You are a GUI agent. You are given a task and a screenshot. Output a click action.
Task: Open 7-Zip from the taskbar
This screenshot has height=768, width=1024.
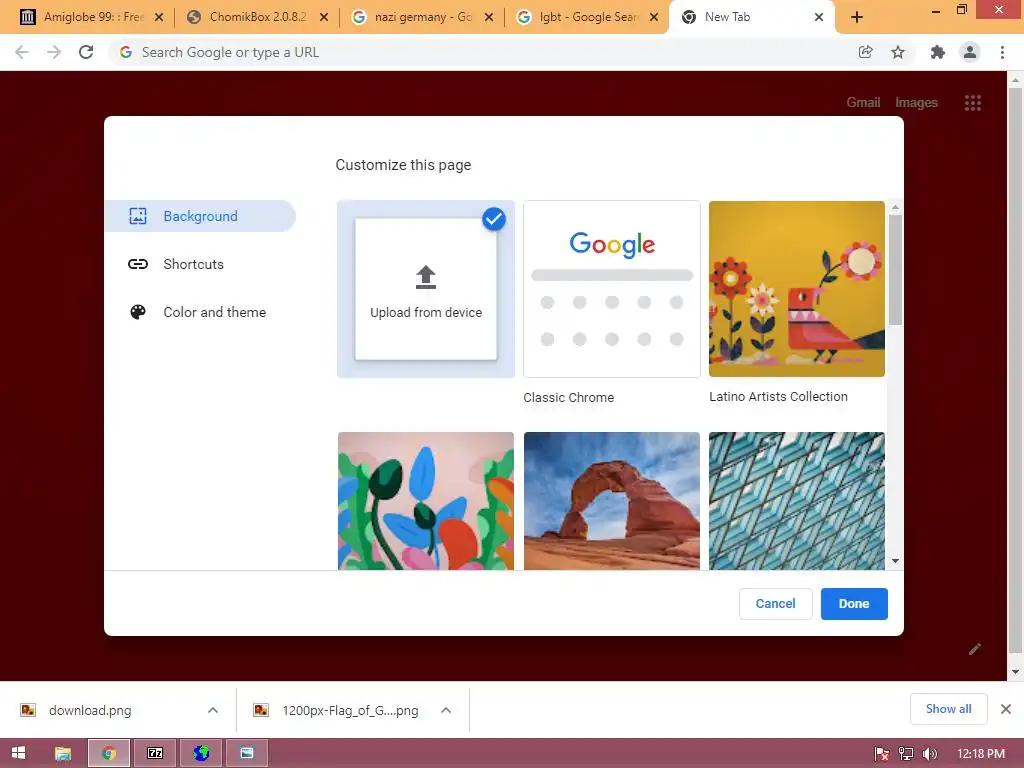(155, 754)
